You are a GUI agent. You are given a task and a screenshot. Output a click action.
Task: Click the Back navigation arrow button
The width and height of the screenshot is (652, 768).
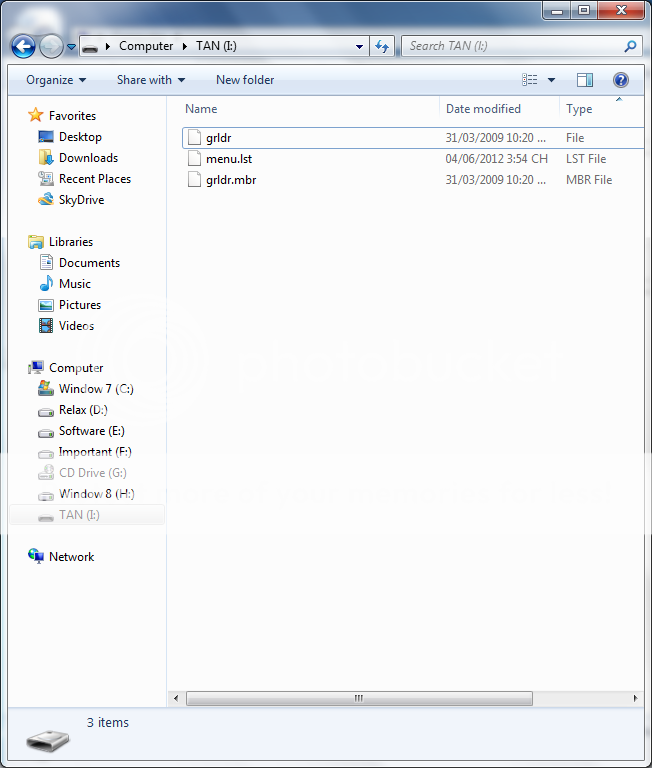point(23,46)
